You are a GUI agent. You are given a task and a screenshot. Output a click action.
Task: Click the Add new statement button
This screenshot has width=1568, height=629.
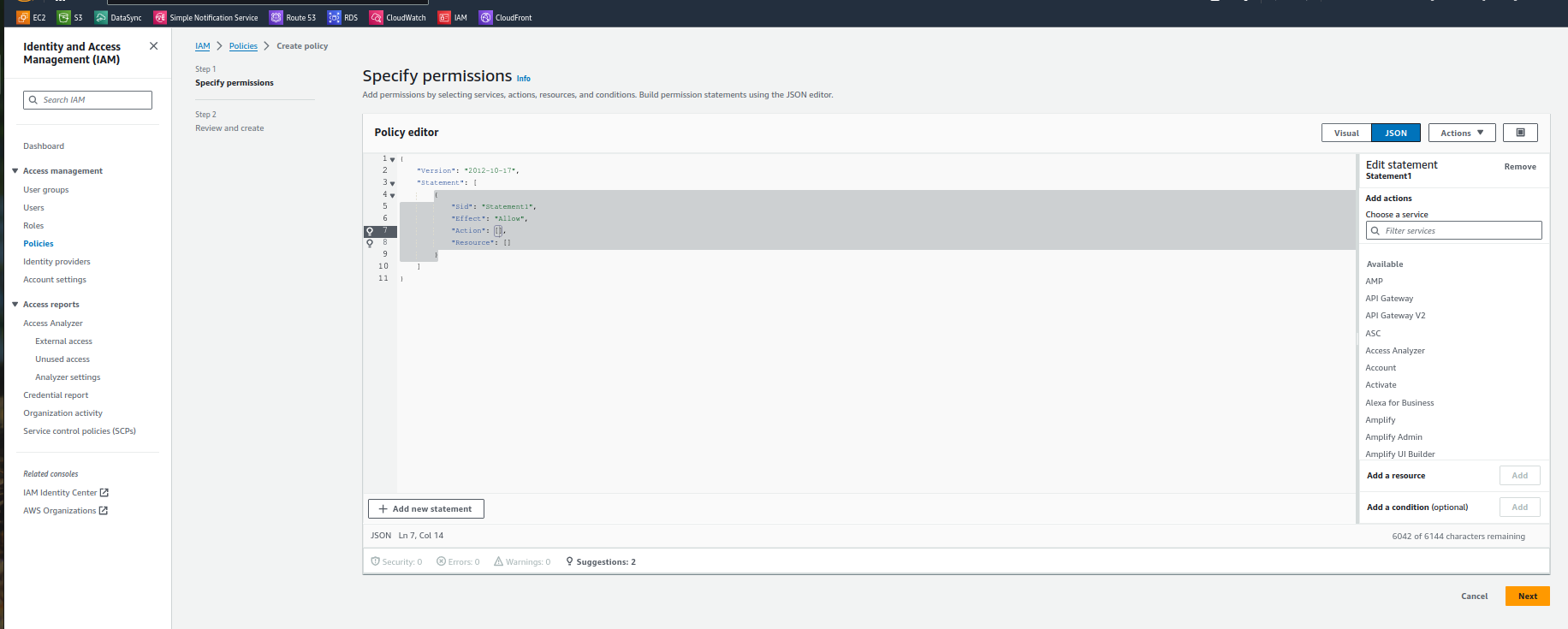tap(426, 509)
